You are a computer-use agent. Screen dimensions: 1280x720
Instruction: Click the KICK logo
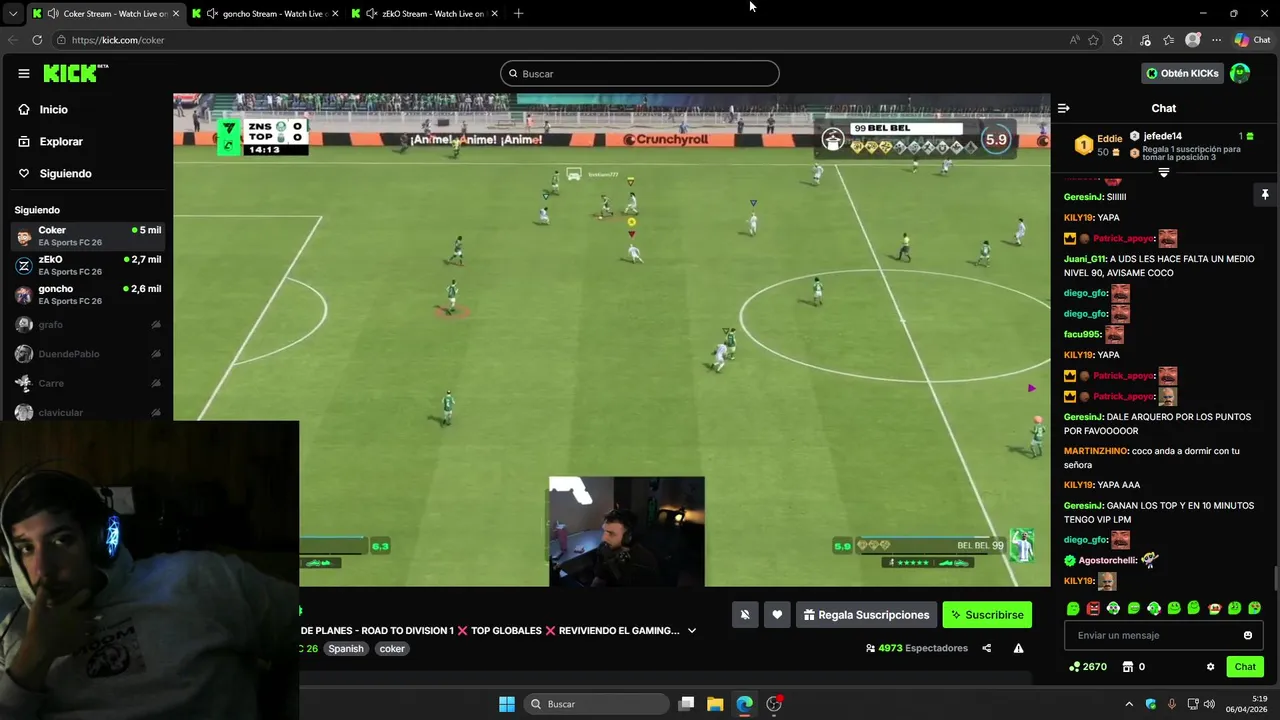point(75,73)
